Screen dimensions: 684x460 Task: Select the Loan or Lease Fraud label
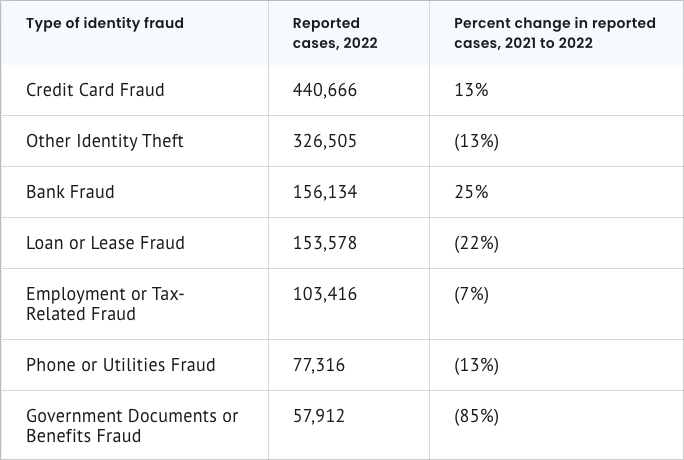coord(106,243)
